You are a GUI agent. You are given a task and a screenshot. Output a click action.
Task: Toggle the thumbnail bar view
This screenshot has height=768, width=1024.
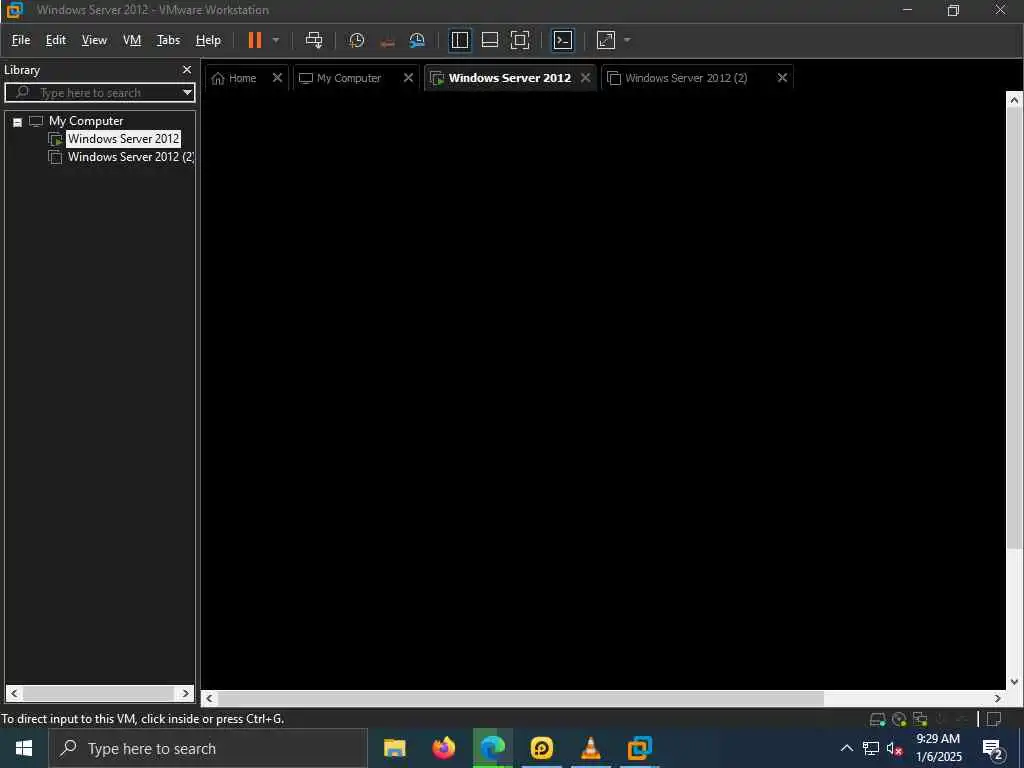click(x=490, y=40)
